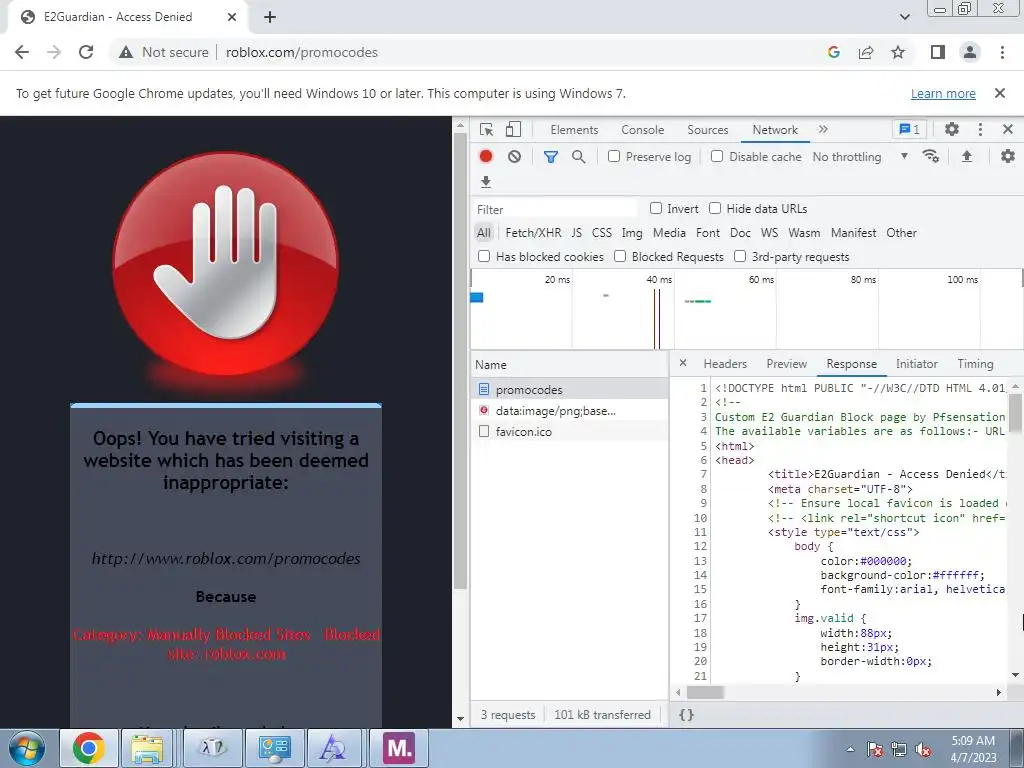
Task: Click the import HAR file upload icon
Action: coord(967,157)
